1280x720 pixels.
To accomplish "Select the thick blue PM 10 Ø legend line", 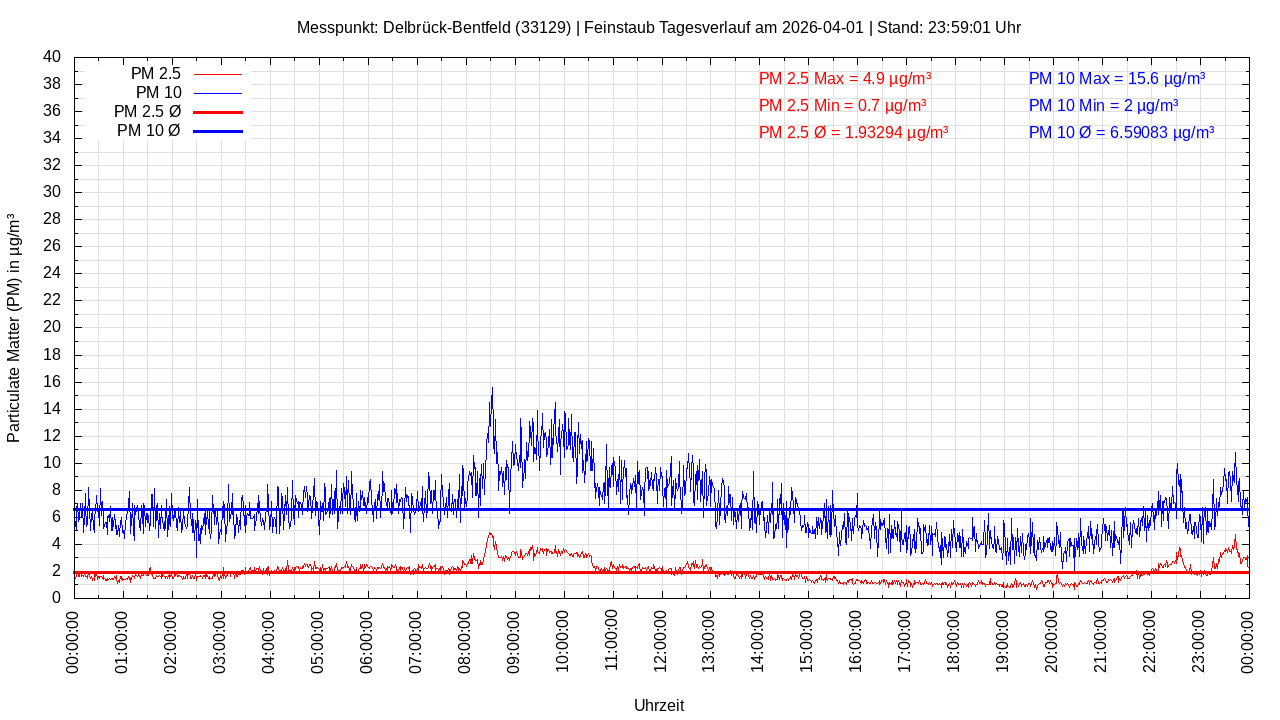I will pyautogui.click(x=217, y=131).
